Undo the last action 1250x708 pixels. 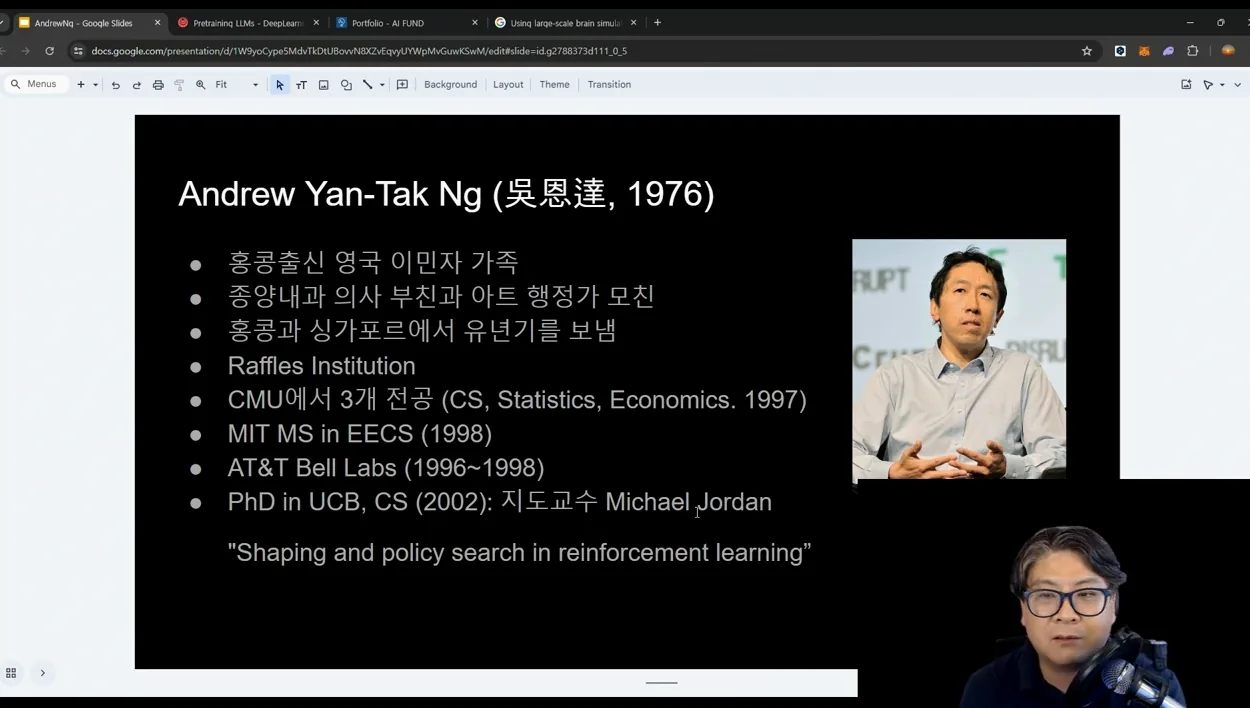[x=115, y=85]
